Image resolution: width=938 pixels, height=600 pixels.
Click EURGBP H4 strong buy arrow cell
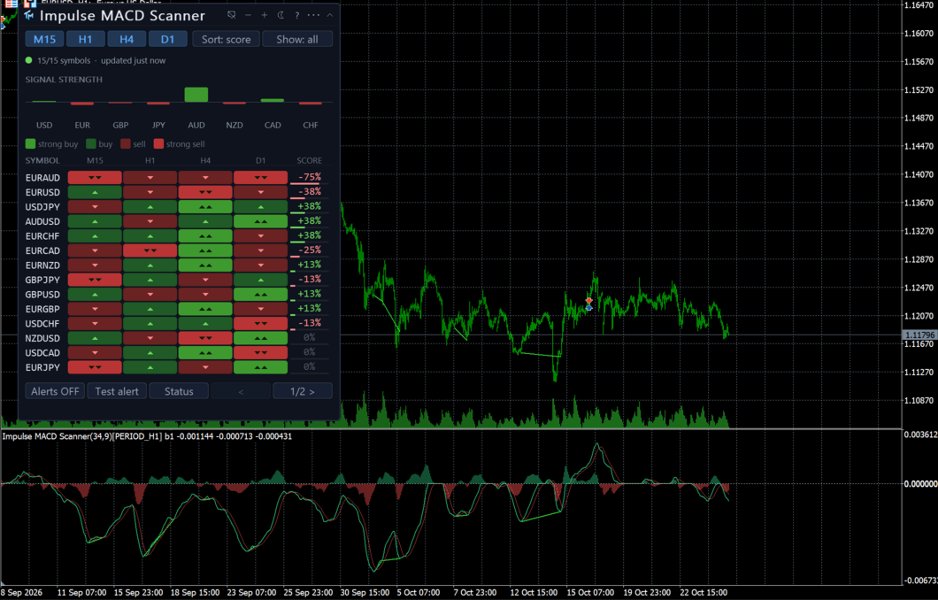click(205, 309)
